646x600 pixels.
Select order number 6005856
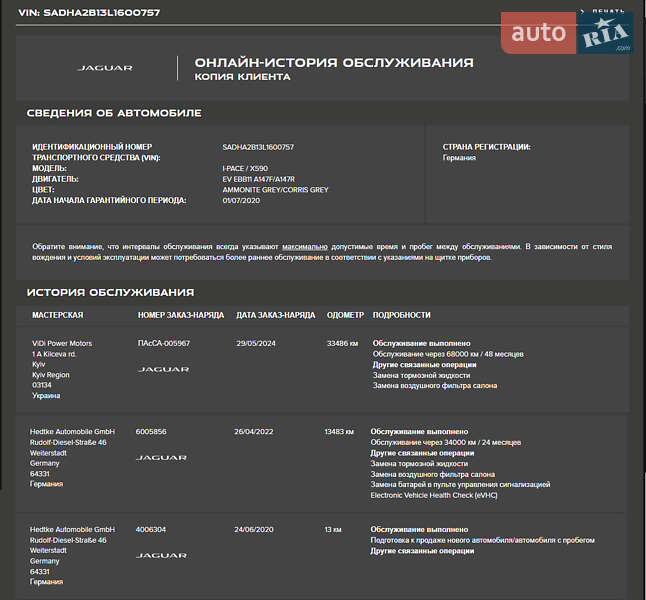(x=151, y=431)
